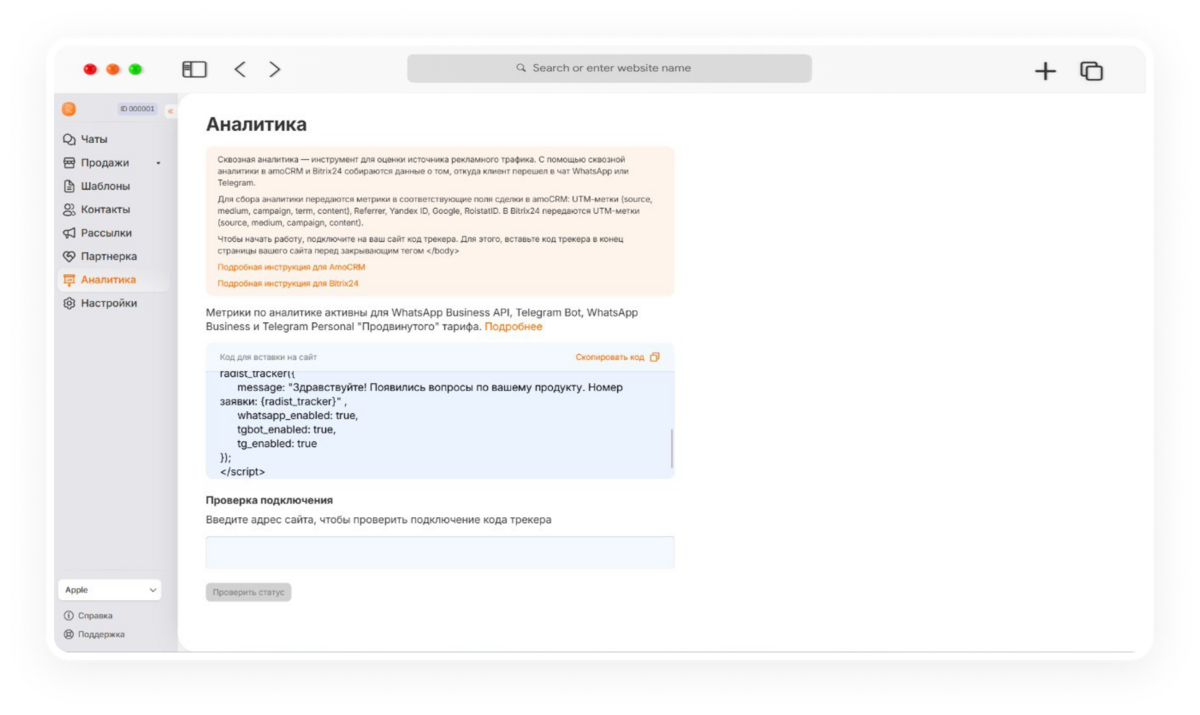The width and height of the screenshot is (1200, 715).
Task: Click the Шаблоны document icon
Action: pyautogui.click(x=69, y=186)
